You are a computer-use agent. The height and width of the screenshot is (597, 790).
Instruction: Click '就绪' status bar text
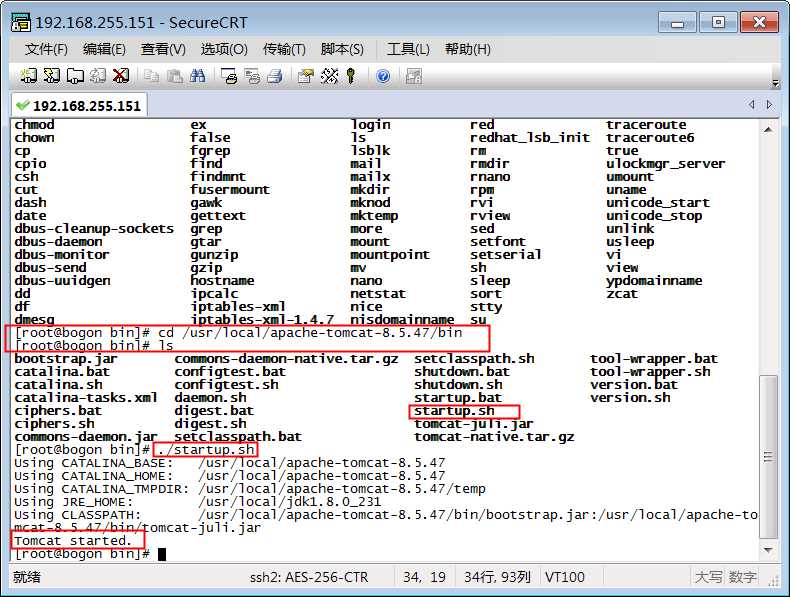pos(27,577)
